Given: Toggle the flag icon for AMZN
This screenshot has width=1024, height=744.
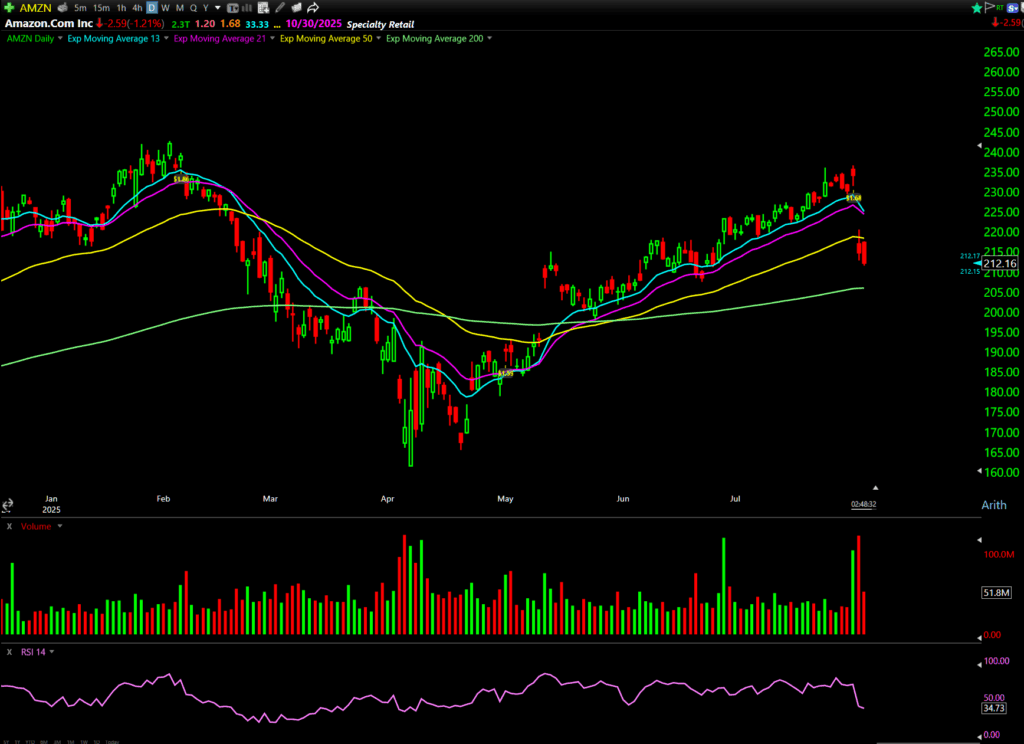Looking at the screenshot, I should click(989, 7).
